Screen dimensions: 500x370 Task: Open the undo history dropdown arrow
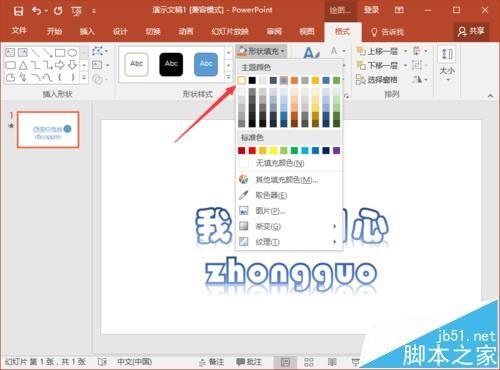tap(46, 11)
